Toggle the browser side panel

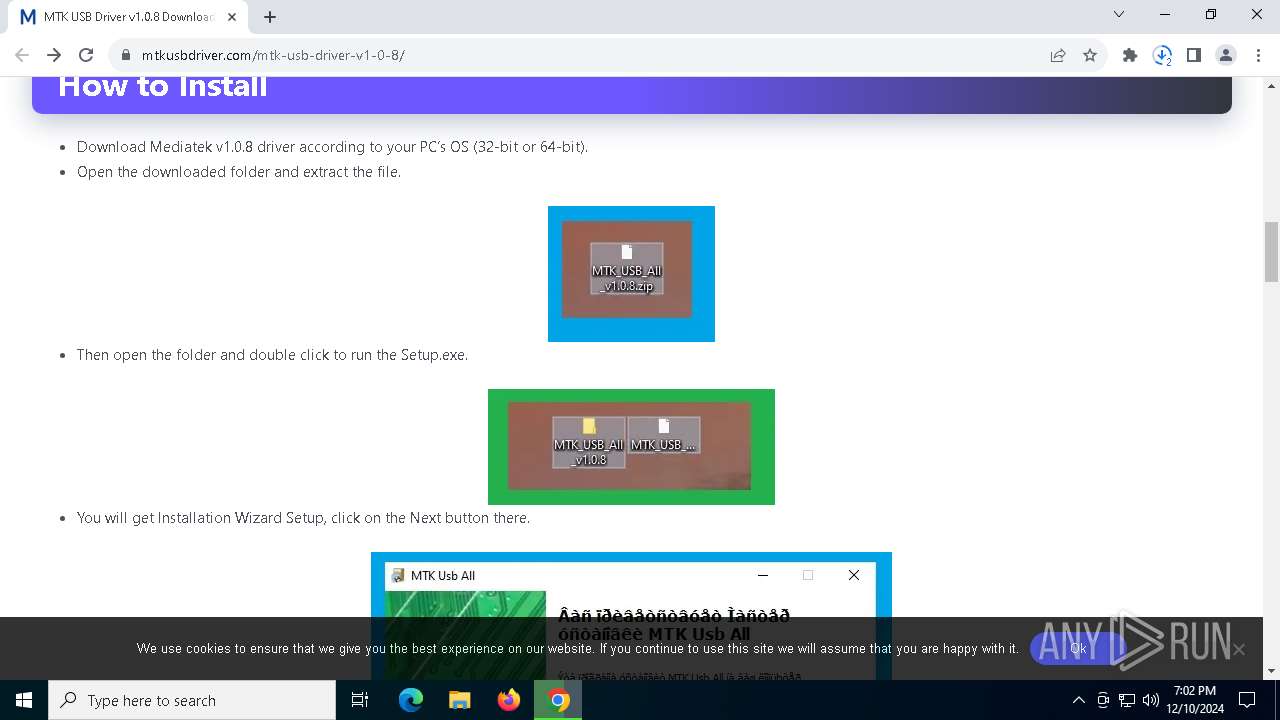[x=1194, y=55]
